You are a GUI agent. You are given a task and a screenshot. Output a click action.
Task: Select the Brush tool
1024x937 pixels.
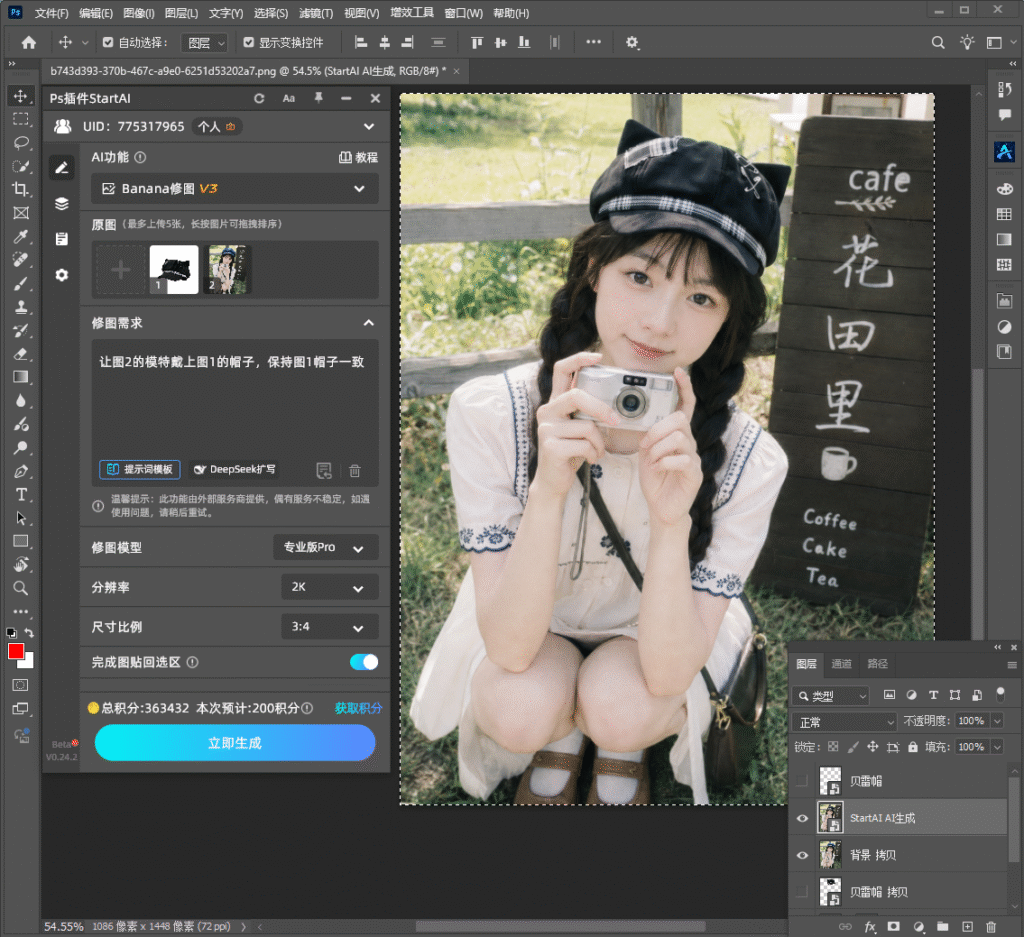tap(21, 283)
